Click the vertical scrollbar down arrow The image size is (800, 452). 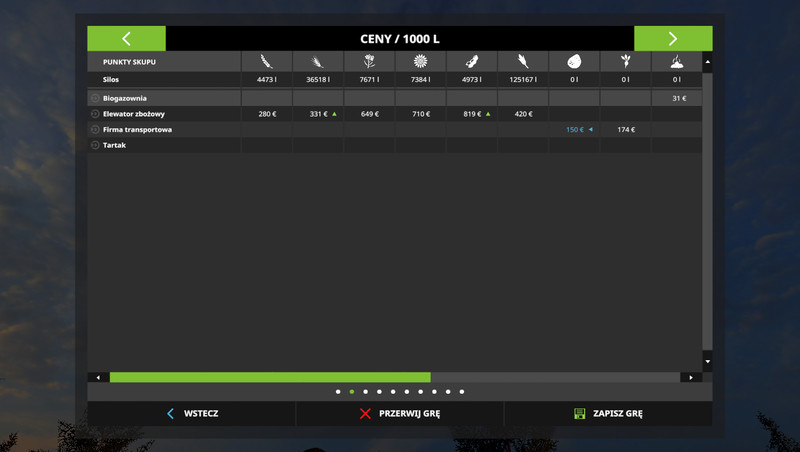(708, 361)
